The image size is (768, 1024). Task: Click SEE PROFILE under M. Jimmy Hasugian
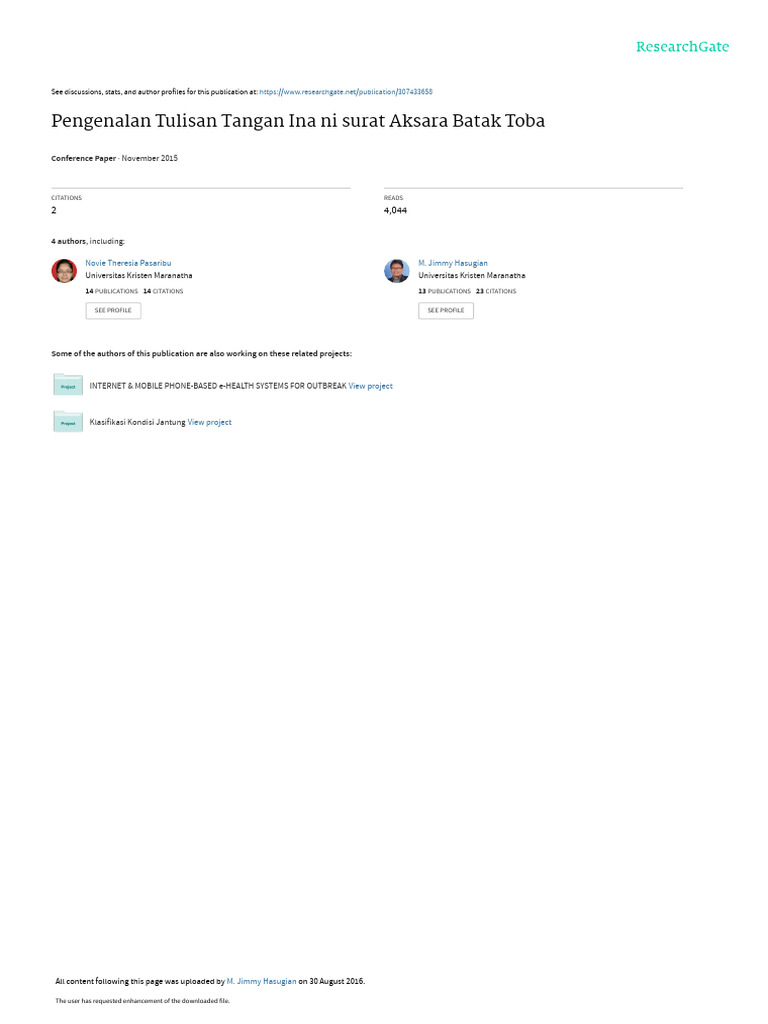point(446,310)
